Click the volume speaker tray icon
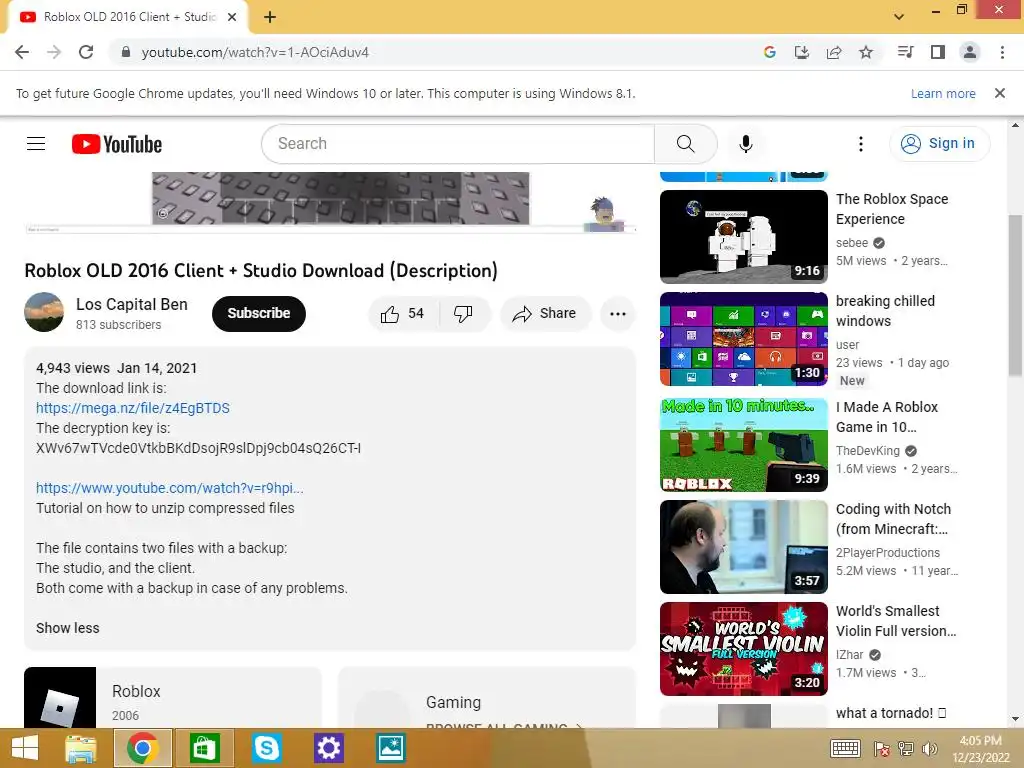This screenshot has height=768, width=1024. coord(929,748)
